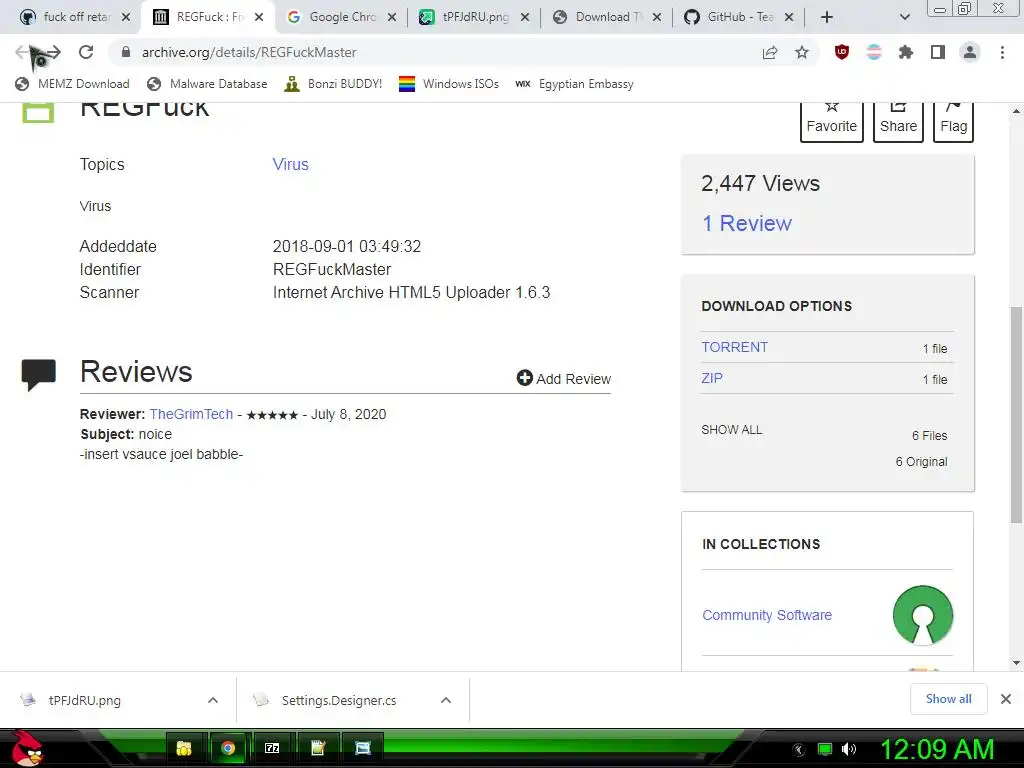Click the volume speaker tray icon
Screen dimensions: 1024x768
point(849,749)
